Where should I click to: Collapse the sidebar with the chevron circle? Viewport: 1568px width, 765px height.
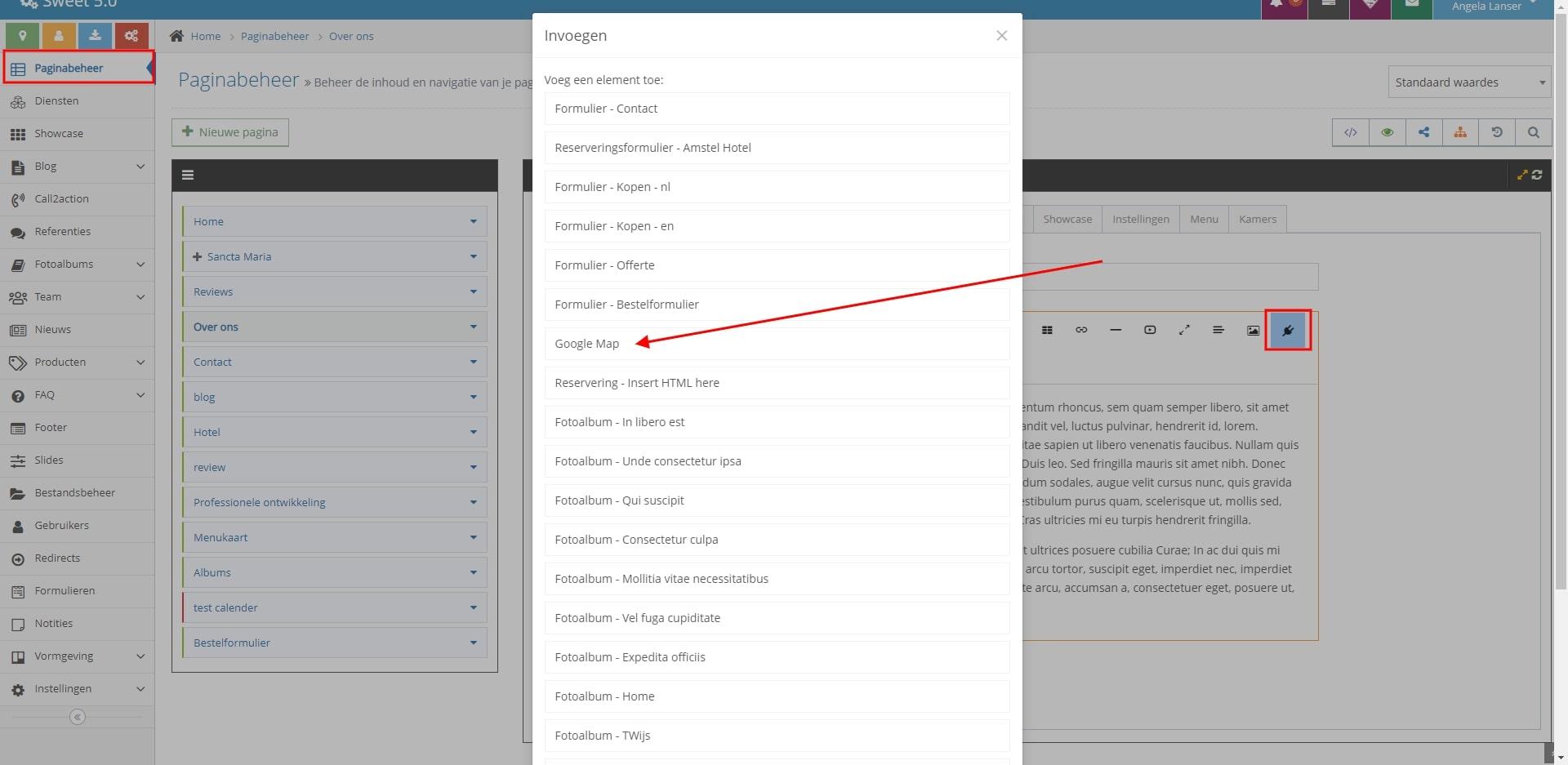click(x=78, y=717)
